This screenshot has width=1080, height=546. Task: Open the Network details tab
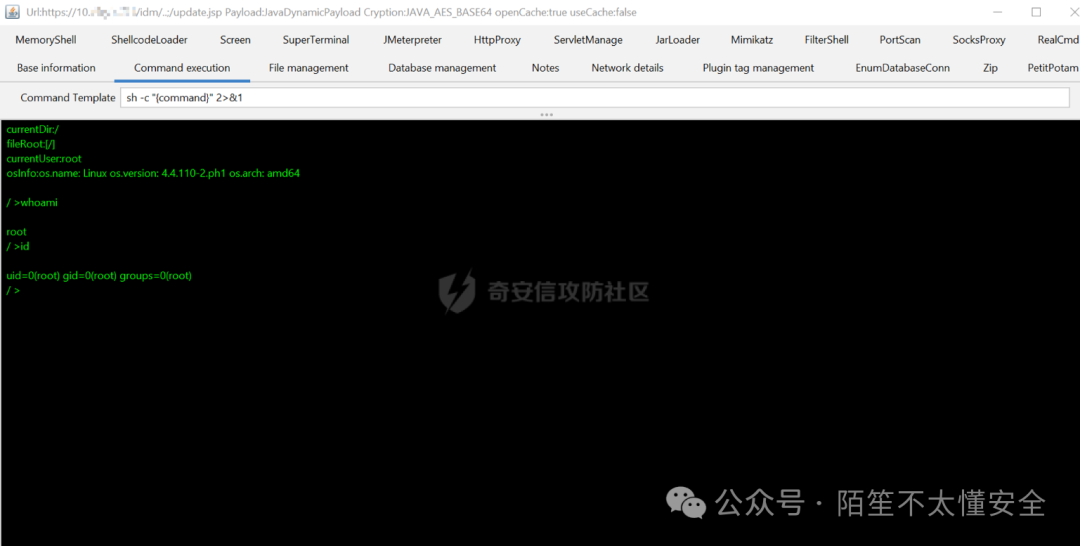(627, 67)
